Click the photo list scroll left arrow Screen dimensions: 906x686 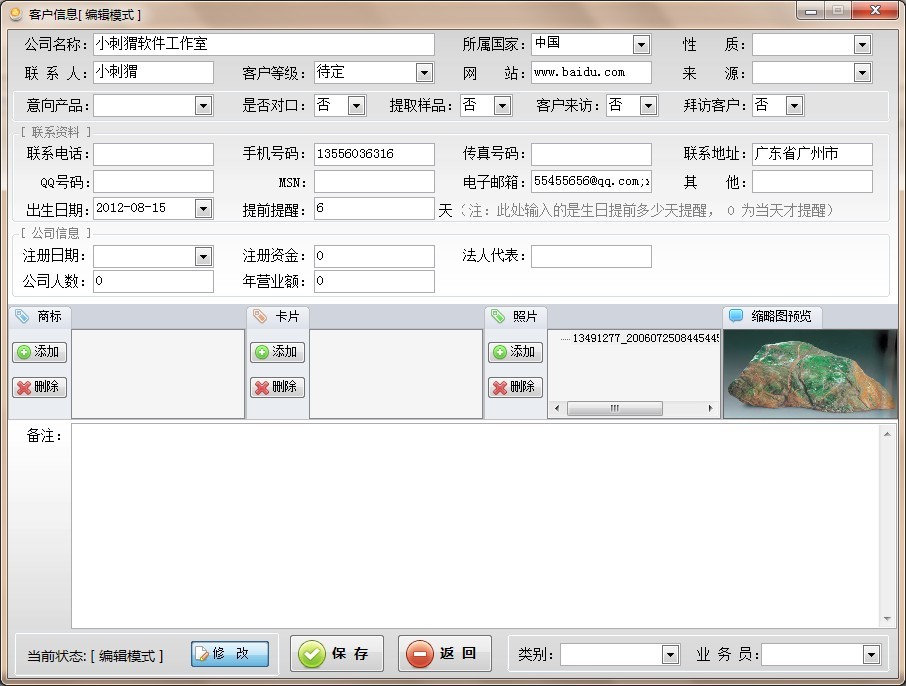557,409
